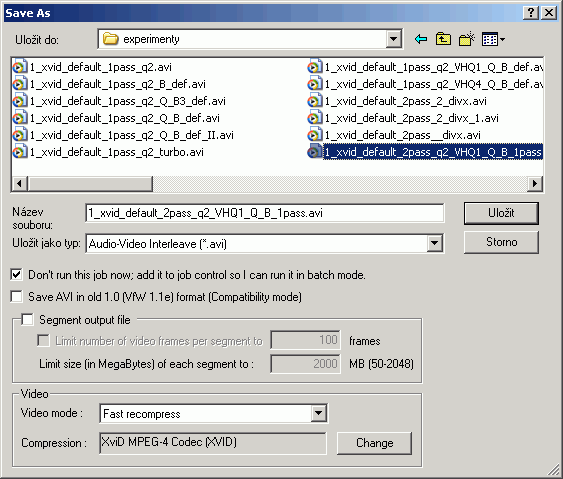Select 1_xvid_default_2pass_2_divx.avi file icon
The height and width of the screenshot is (479, 563).
click(315, 101)
